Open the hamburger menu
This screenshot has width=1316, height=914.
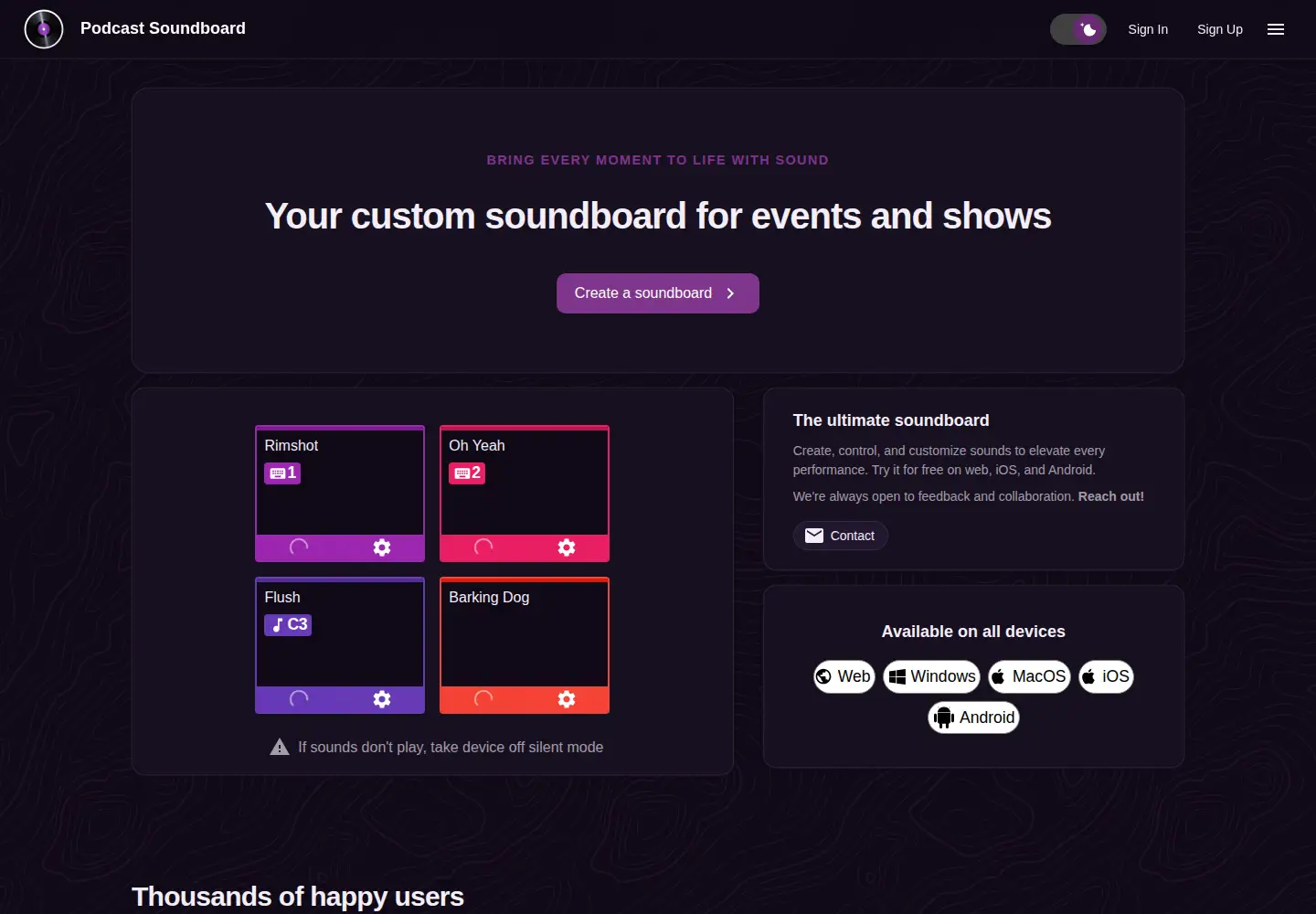[1276, 29]
